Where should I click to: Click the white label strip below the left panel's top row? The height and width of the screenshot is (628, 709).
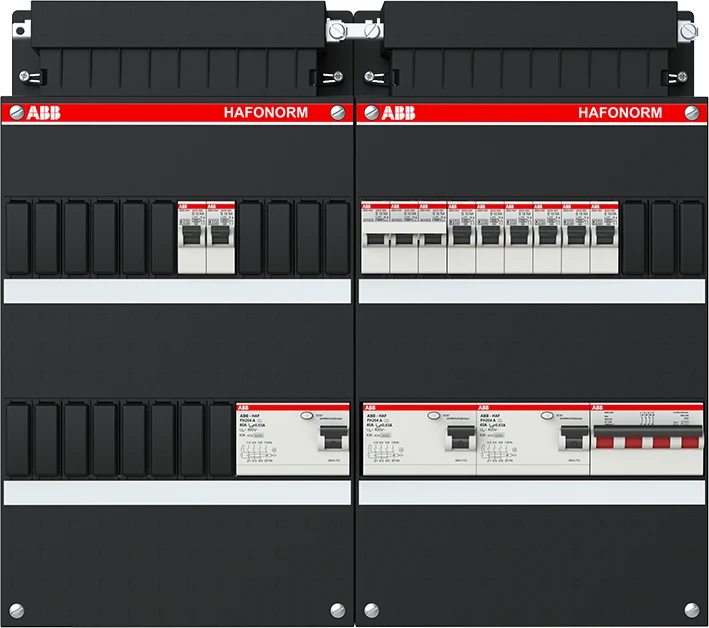178,291
